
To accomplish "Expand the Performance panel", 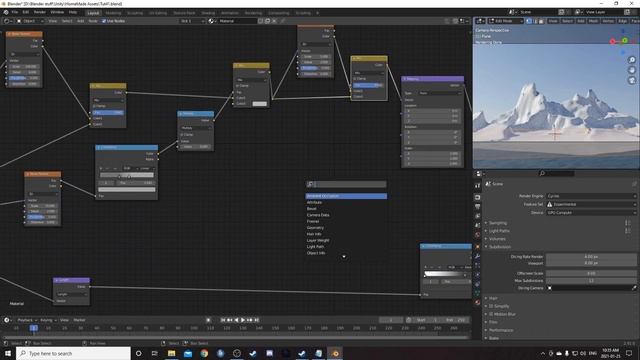I will [x=501, y=330].
